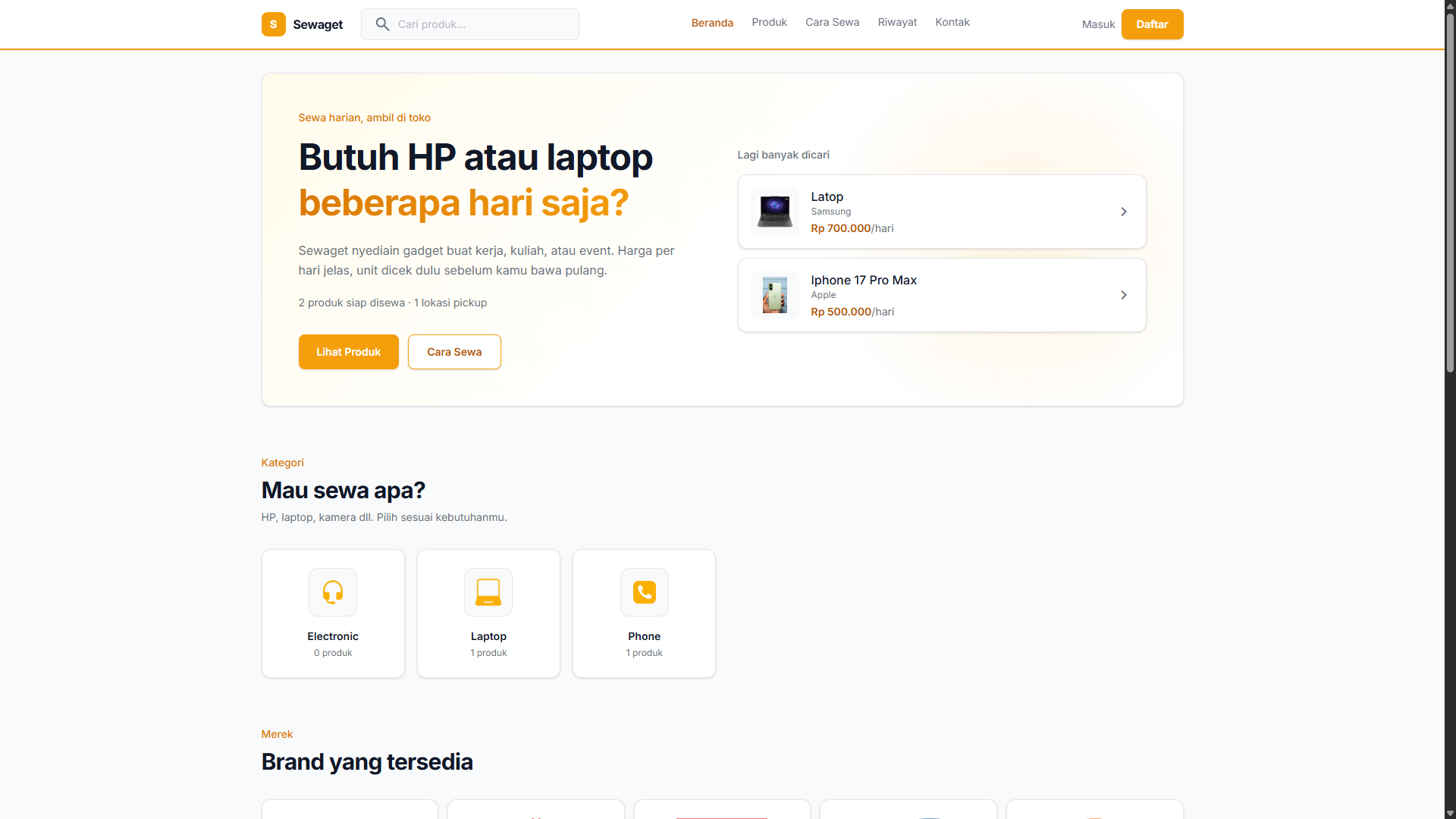Click the scrollbar up arrow

coord(1450,5)
